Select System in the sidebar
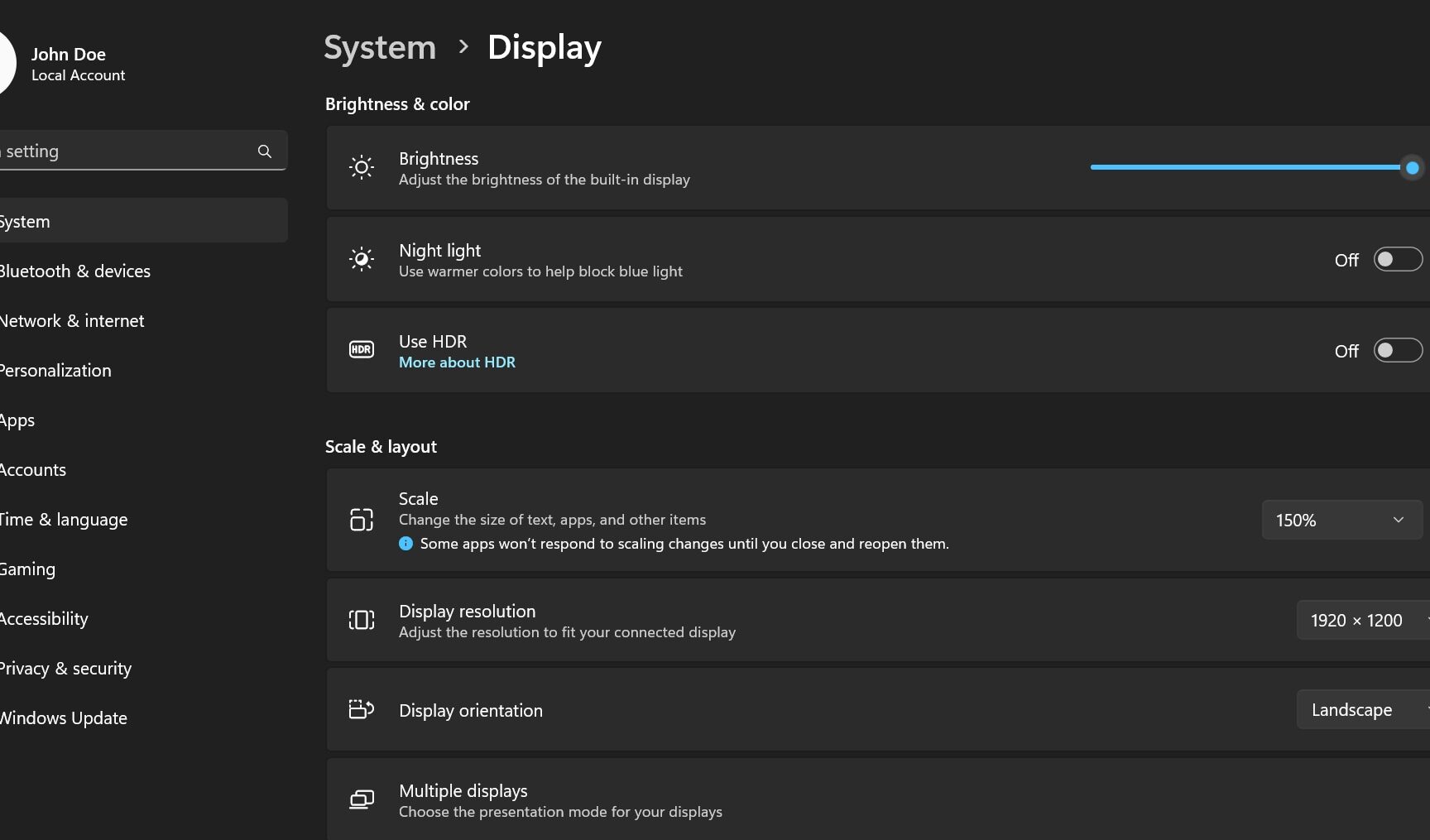Viewport: 1430px width, 840px height. [144, 221]
